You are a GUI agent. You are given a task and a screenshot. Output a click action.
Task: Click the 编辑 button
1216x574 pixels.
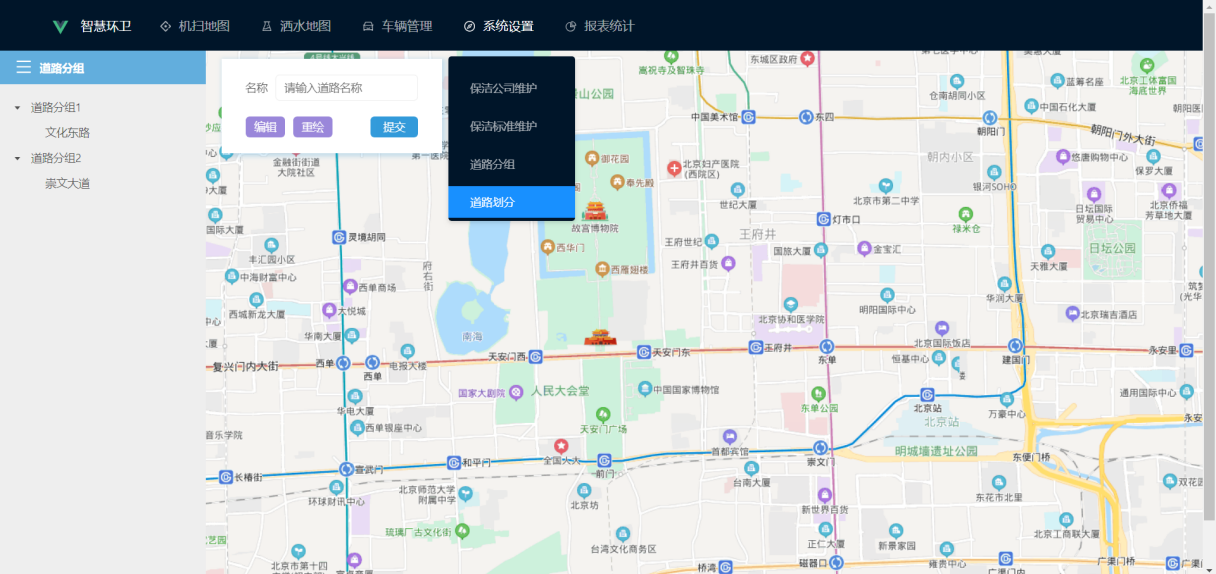point(265,127)
